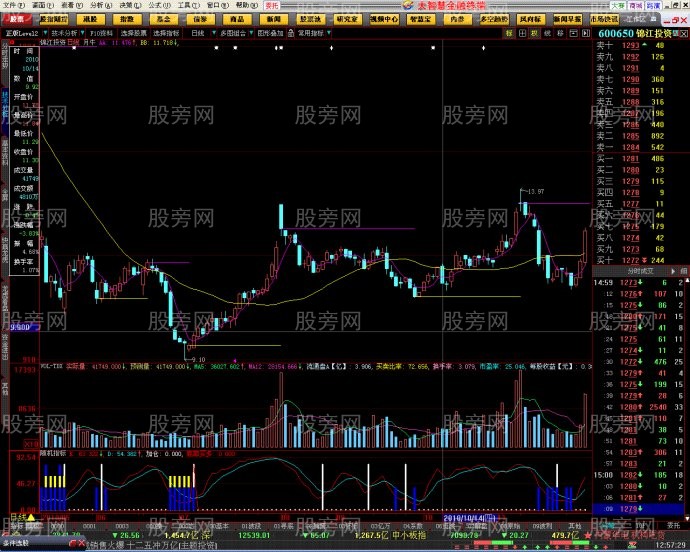Click the panel window icon after 移
This screenshot has height=552, width=690.
click(x=573, y=33)
